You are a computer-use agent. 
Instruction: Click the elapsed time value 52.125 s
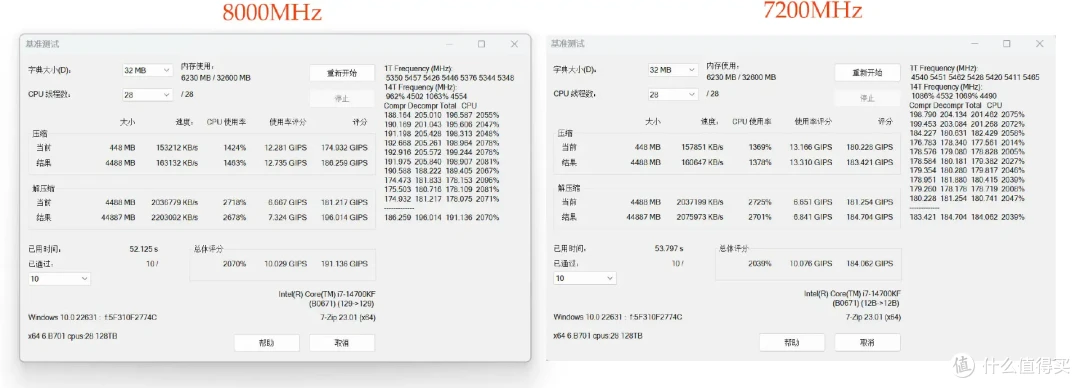coord(144,249)
